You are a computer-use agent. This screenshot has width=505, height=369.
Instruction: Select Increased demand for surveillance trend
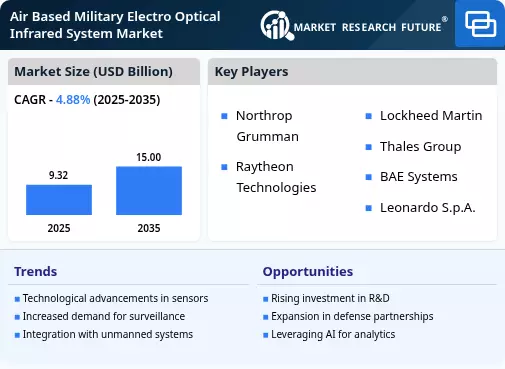click(104, 316)
